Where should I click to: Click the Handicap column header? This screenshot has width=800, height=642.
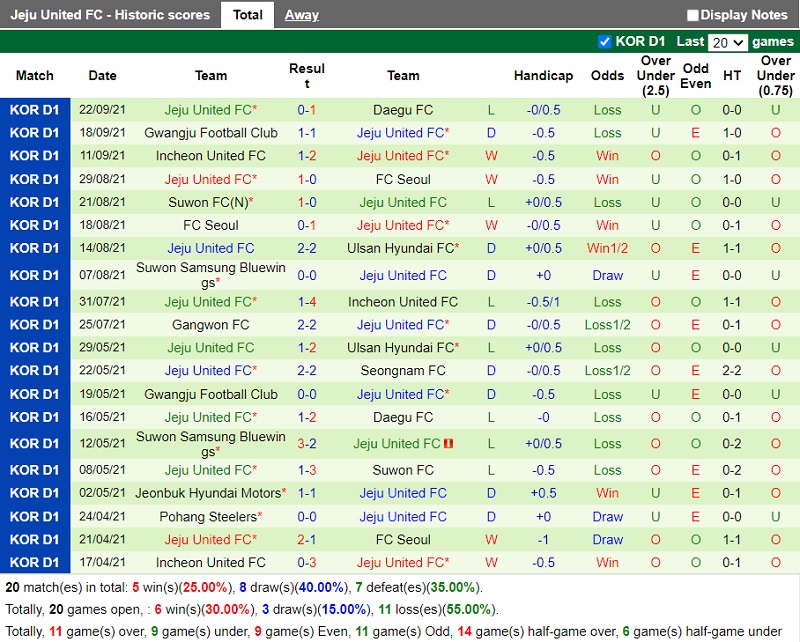coord(543,75)
